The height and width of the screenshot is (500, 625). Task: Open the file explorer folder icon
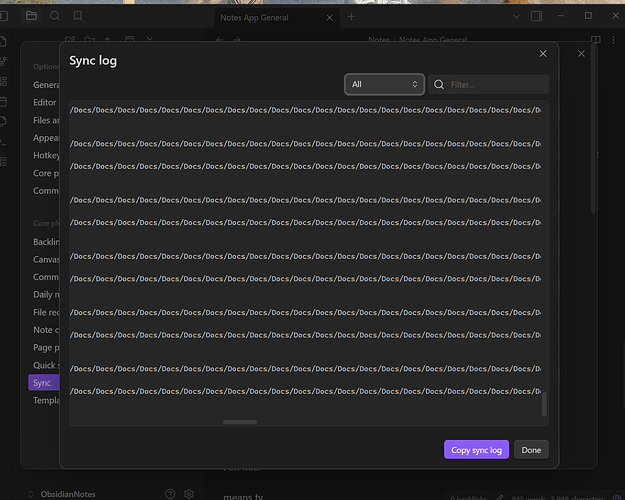(x=32, y=17)
